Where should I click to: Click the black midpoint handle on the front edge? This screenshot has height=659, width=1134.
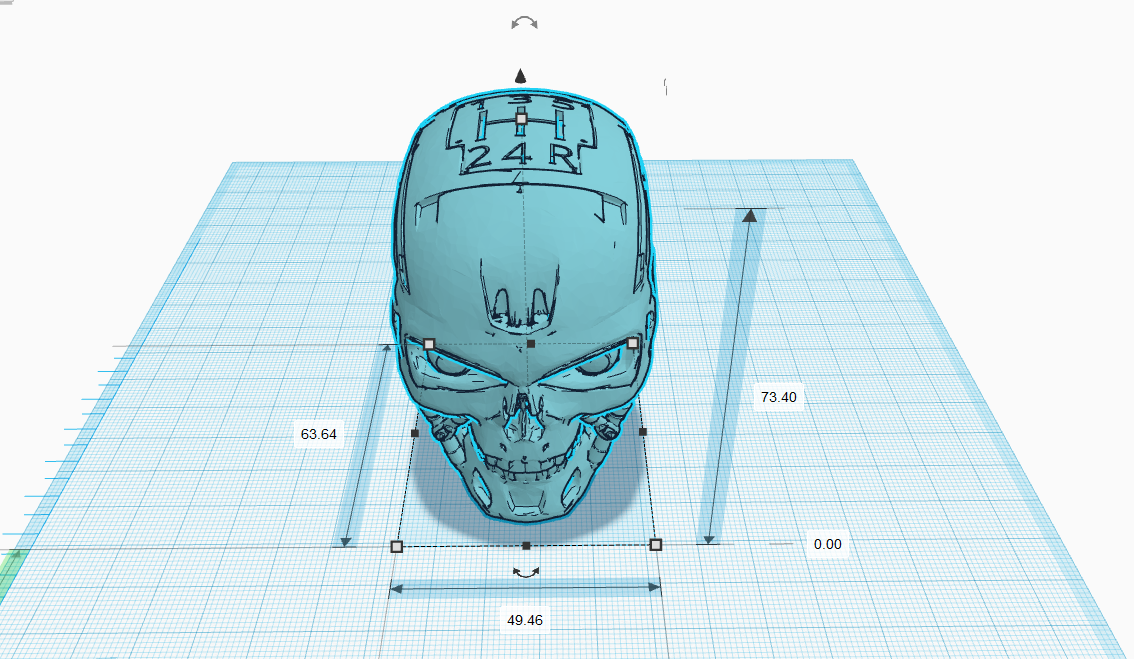[x=526, y=546]
